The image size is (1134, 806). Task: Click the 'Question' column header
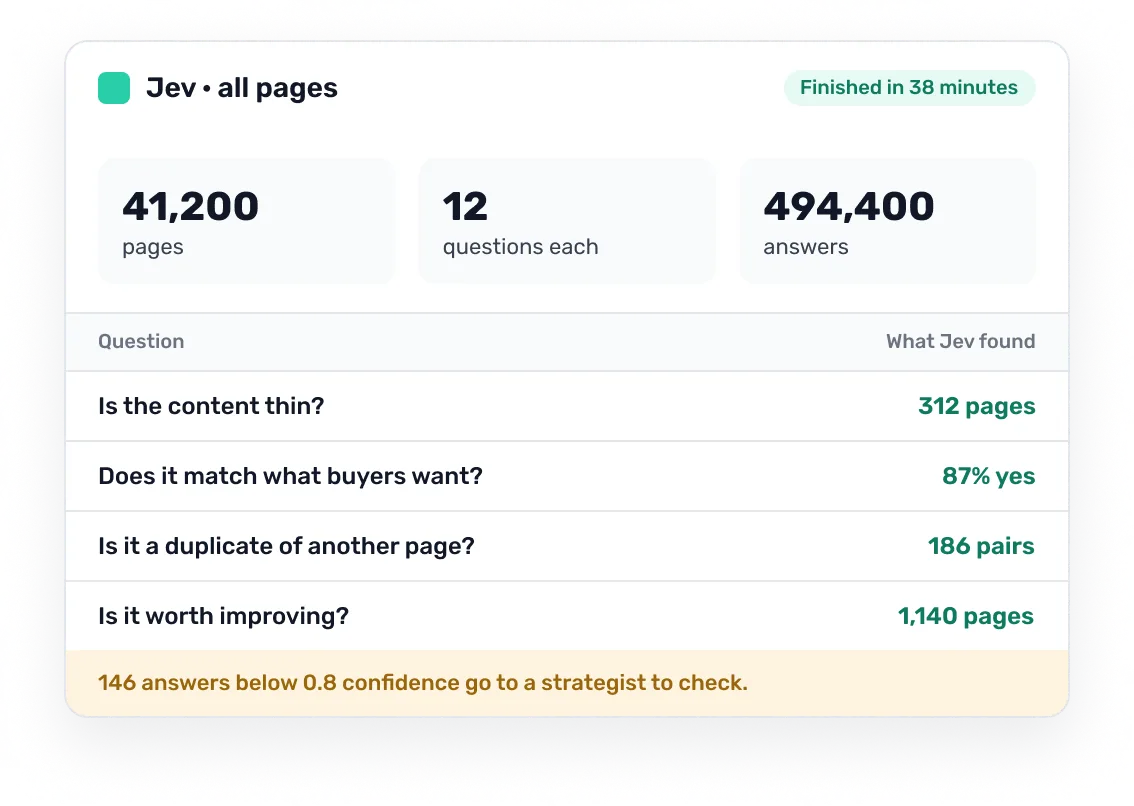click(x=141, y=342)
